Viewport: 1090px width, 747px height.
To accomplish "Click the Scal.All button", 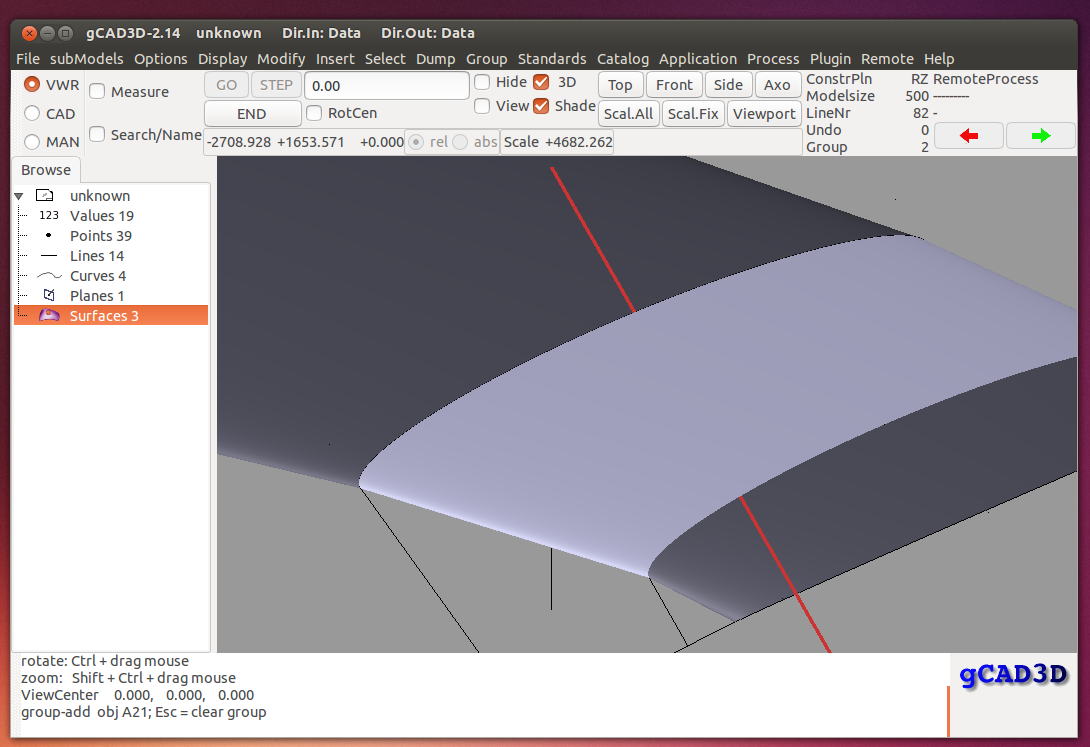I will click(x=628, y=113).
